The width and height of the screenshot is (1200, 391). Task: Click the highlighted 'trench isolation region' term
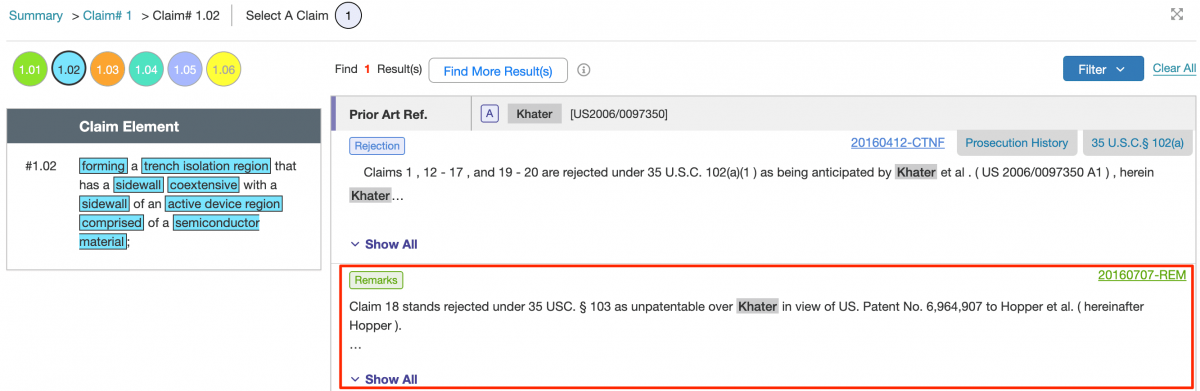click(x=206, y=166)
